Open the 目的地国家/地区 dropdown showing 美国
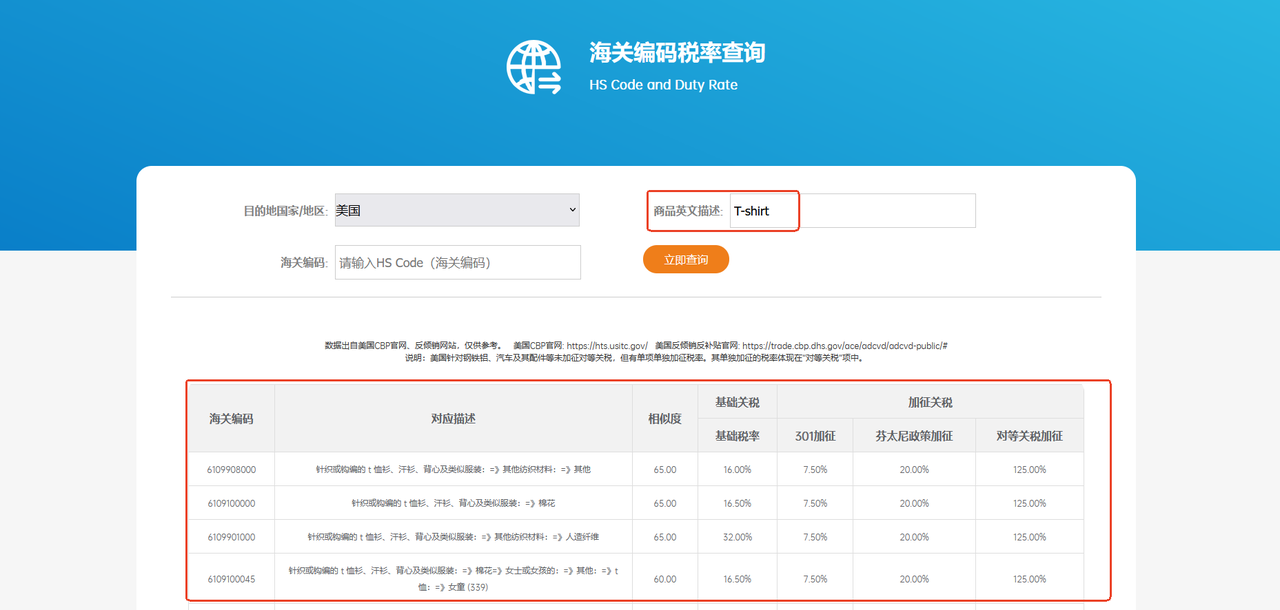 point(457,210)
